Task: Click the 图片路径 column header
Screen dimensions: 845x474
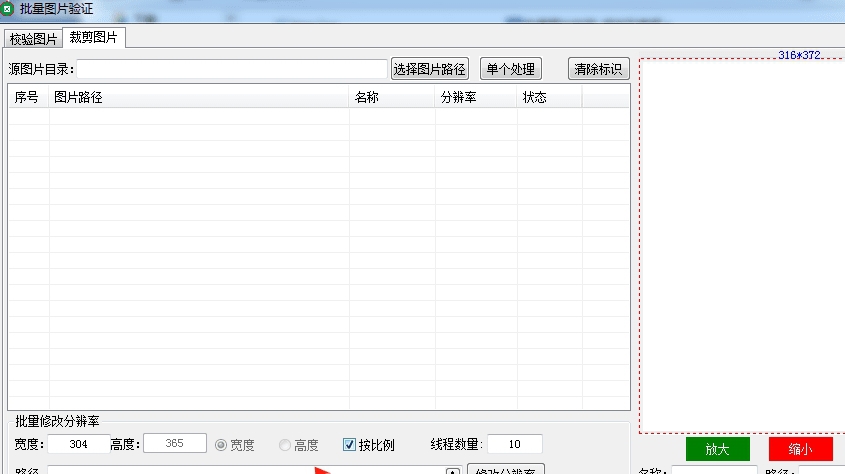Action: point(199,97)
